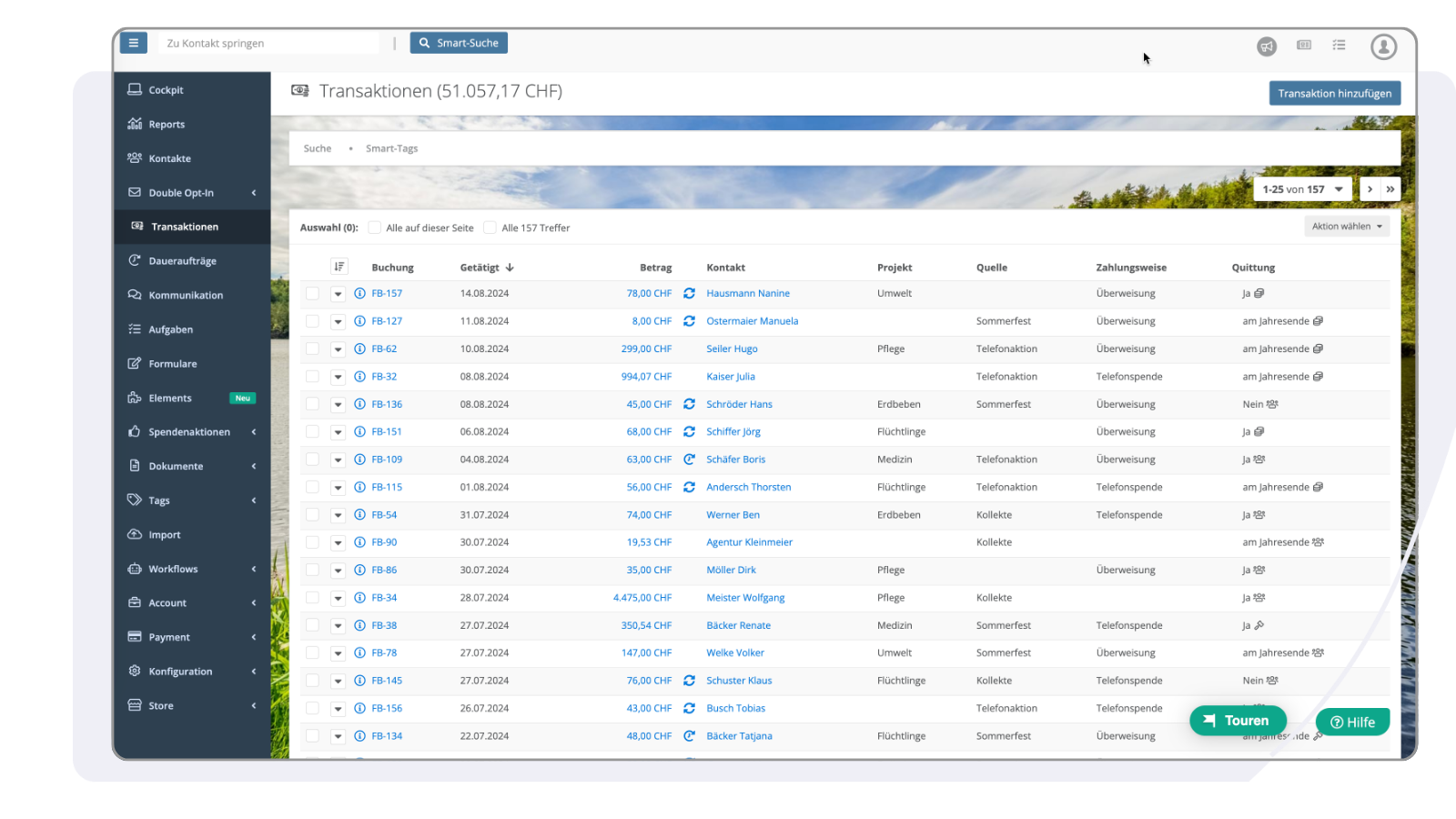Click the user profile avatar icon
Screen dimensions: 1456x819
(x=1383, y=46)
